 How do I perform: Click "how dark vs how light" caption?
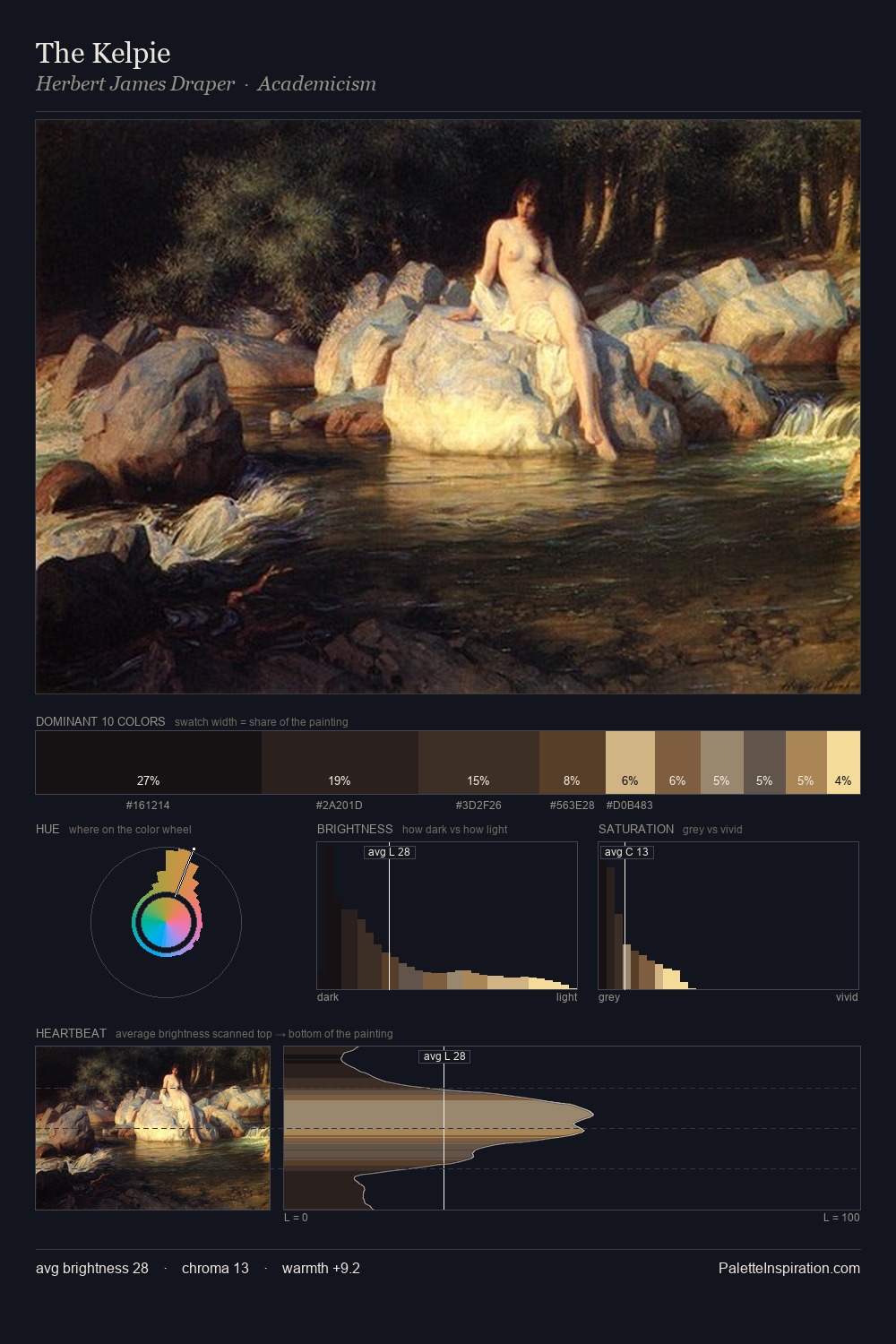click(x=454, y=830)
